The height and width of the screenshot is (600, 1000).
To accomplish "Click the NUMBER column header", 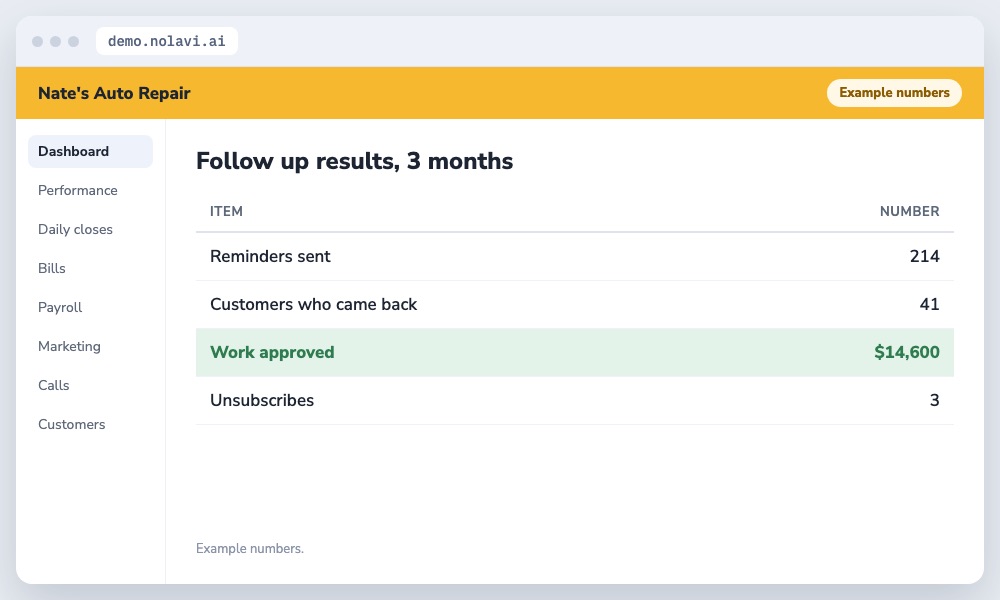I will pos(909,211).
